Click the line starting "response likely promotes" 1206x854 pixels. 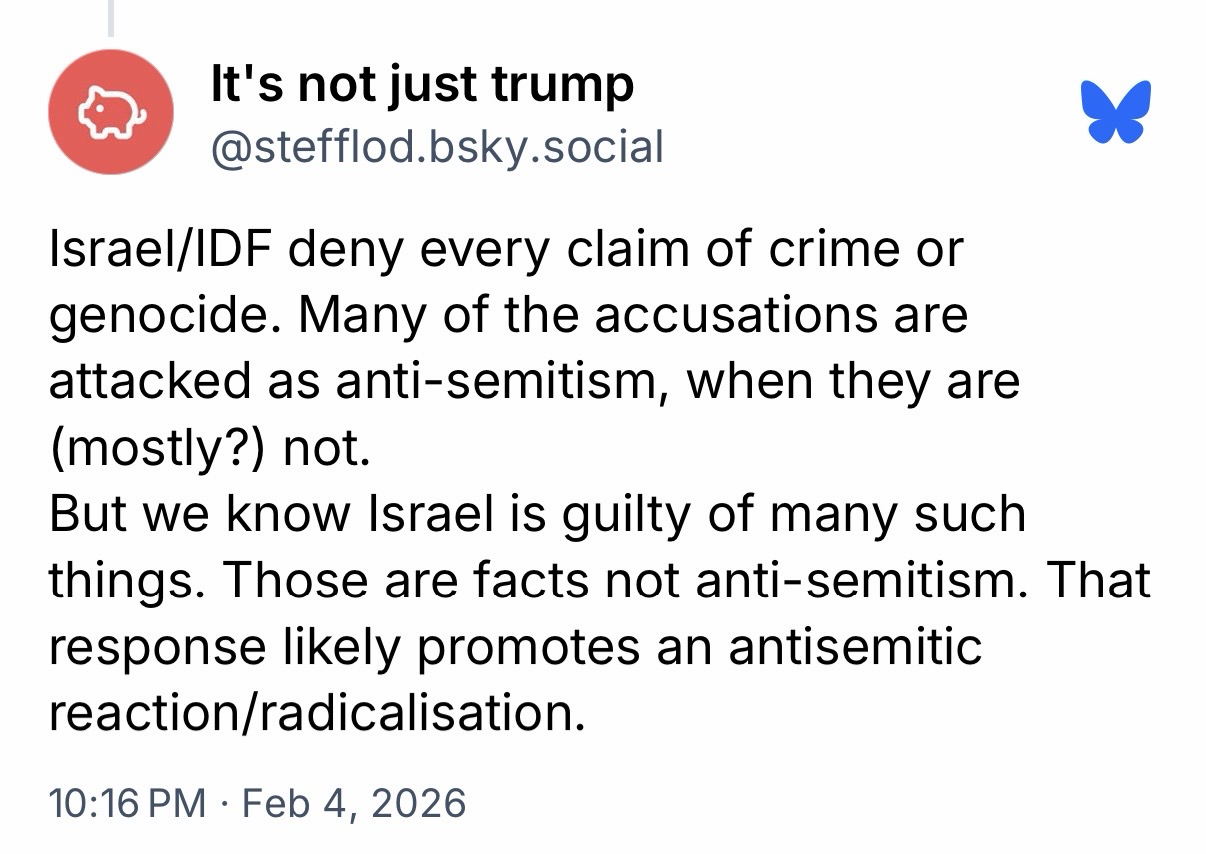(515, 647)
